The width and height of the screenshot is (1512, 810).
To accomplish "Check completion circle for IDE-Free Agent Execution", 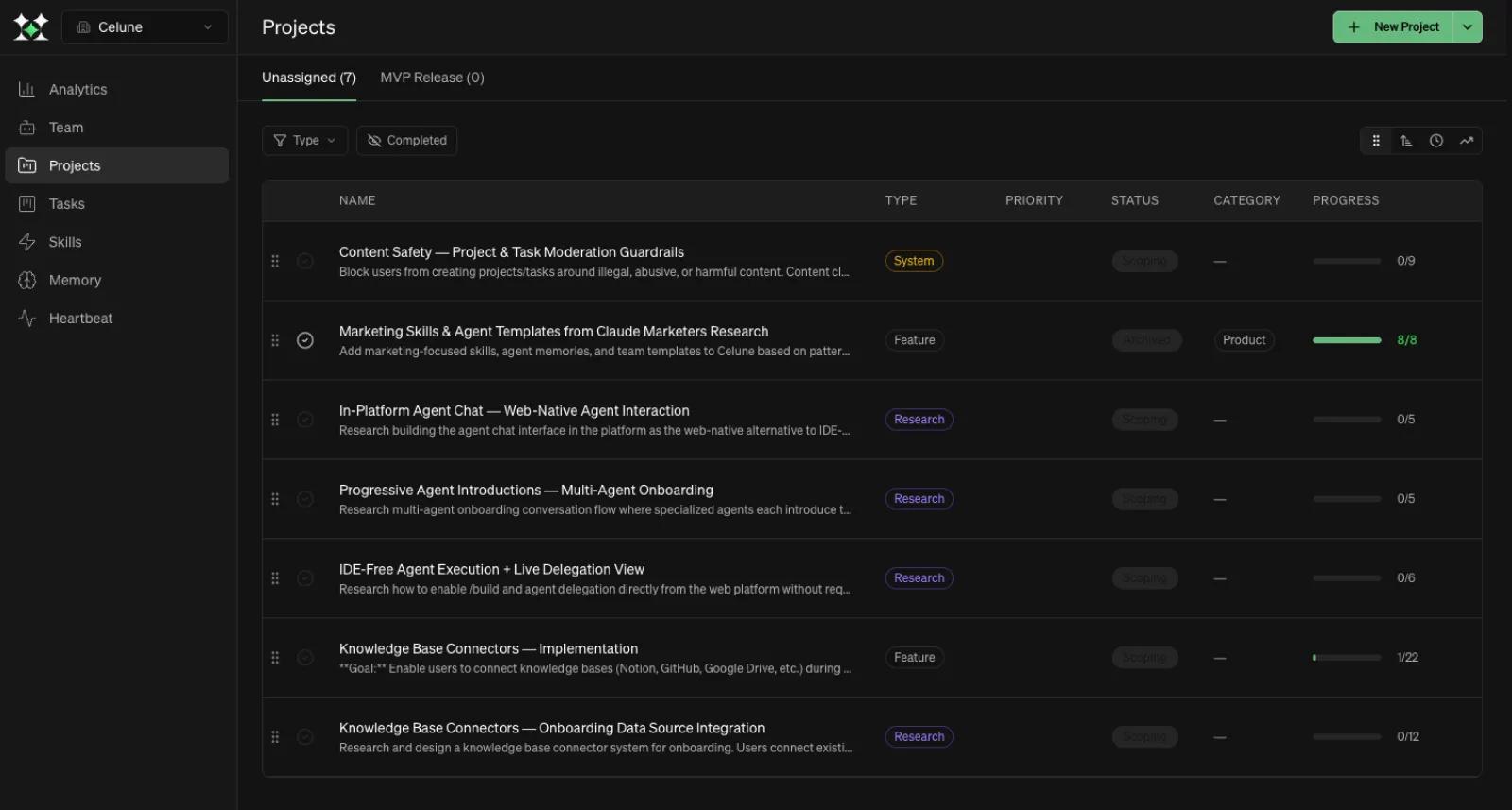I will (x=305, y=578).
